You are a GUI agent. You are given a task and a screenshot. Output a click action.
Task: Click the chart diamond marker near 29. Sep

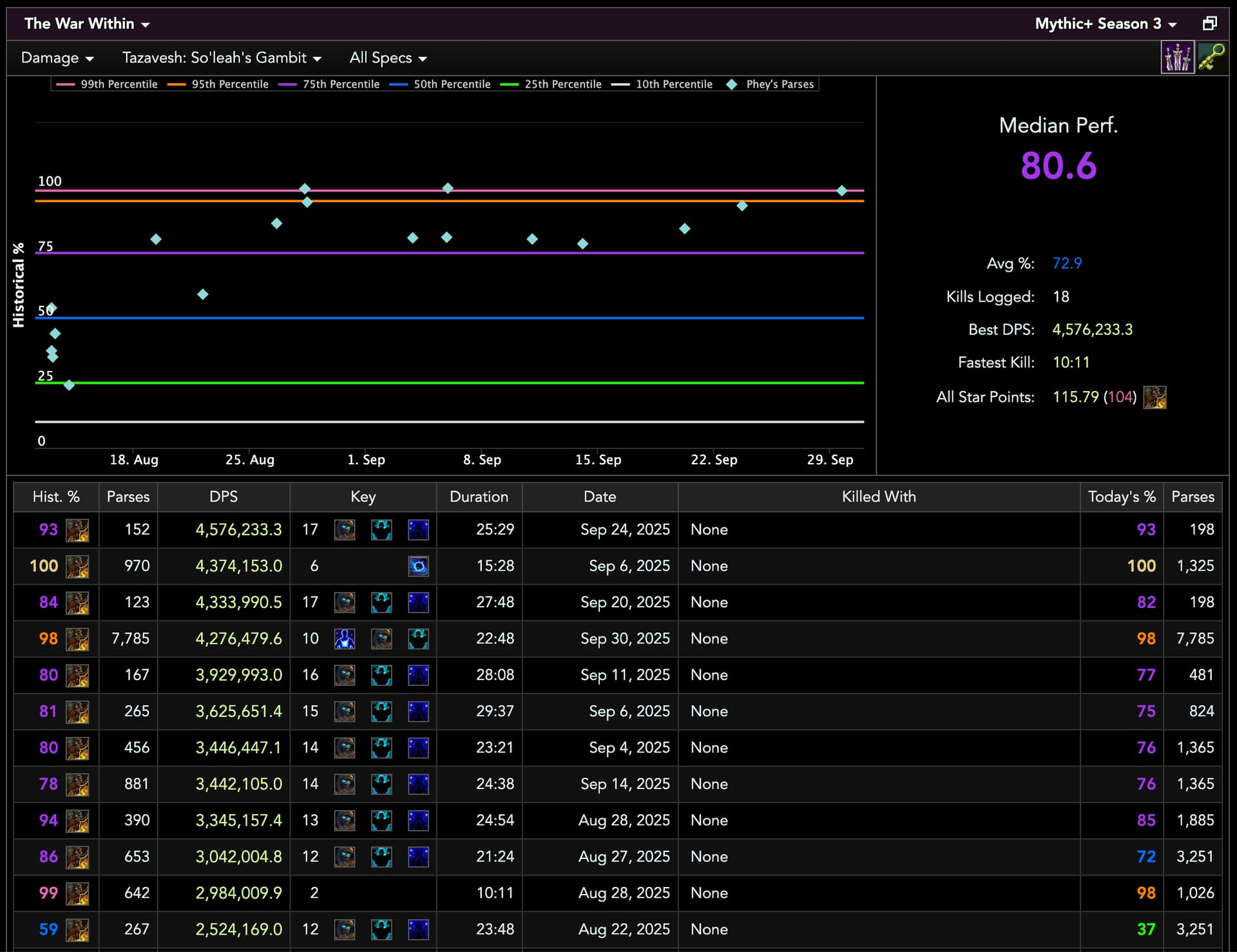tap(841, 191)
